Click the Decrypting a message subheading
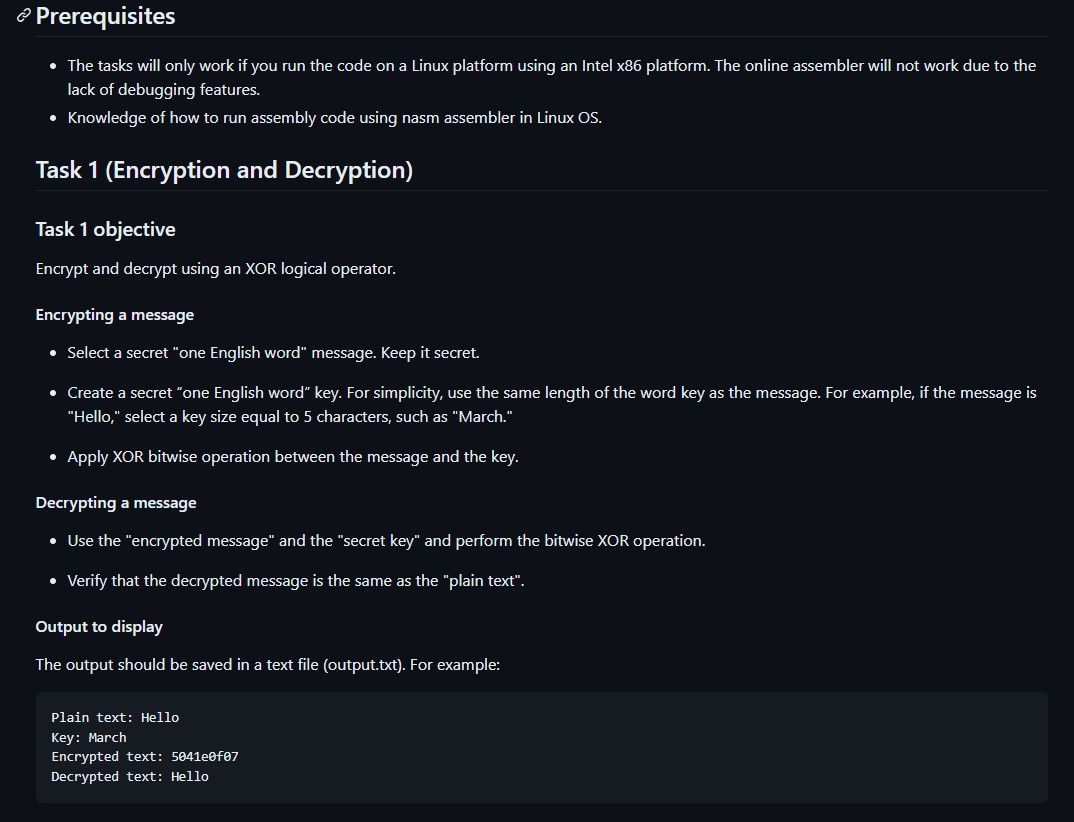Viewport: 1074px width, 822px height. pos(115,503)
